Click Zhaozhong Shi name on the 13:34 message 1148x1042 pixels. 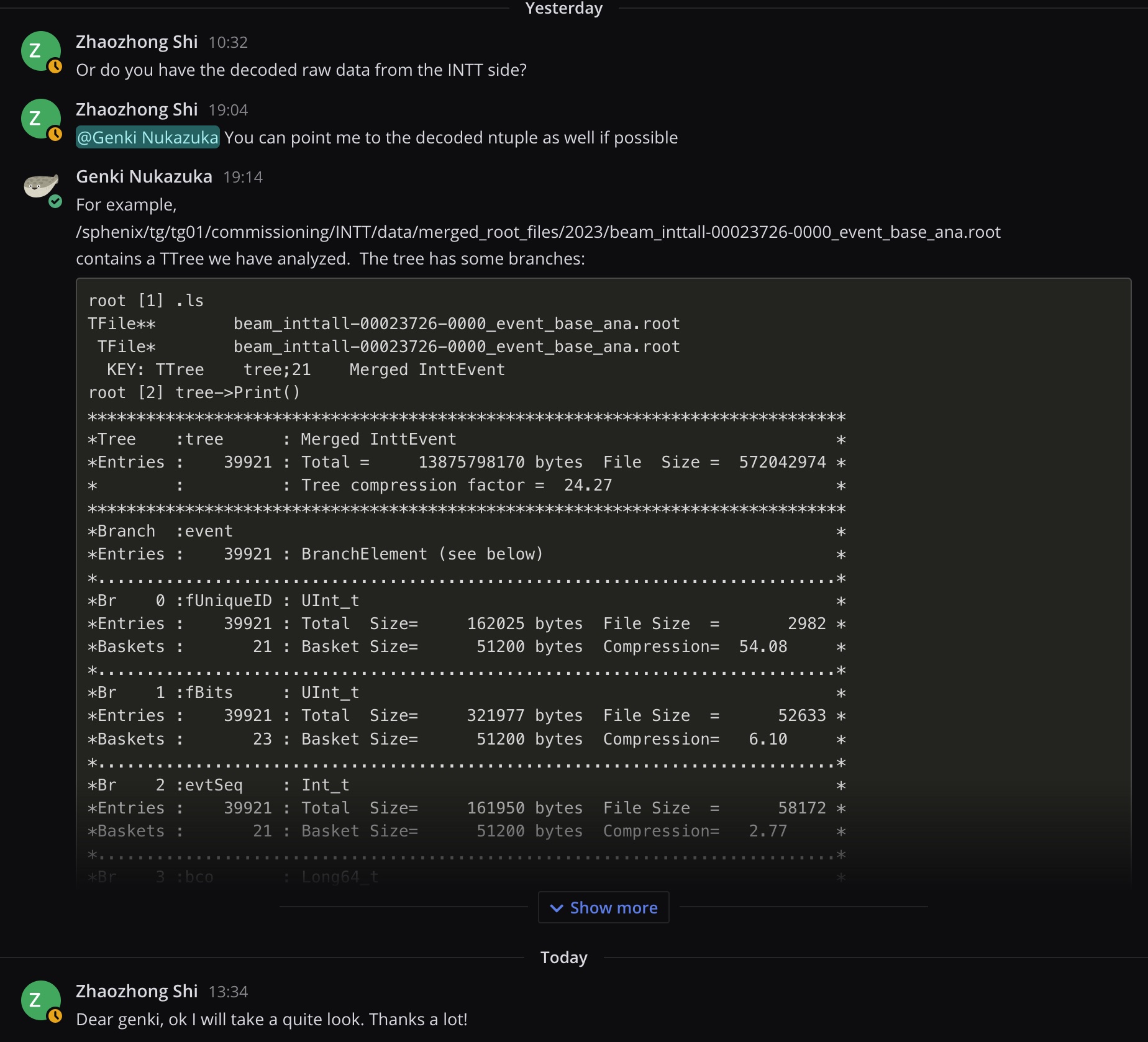click(x=137, y=991)
